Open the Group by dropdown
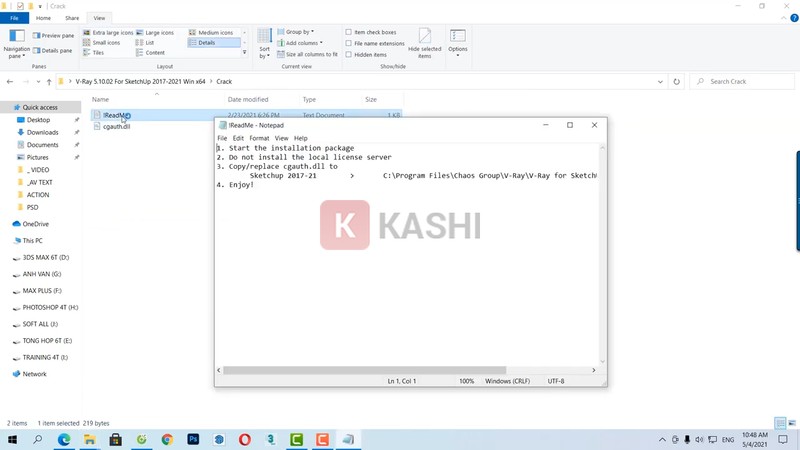 coord(295,32)
